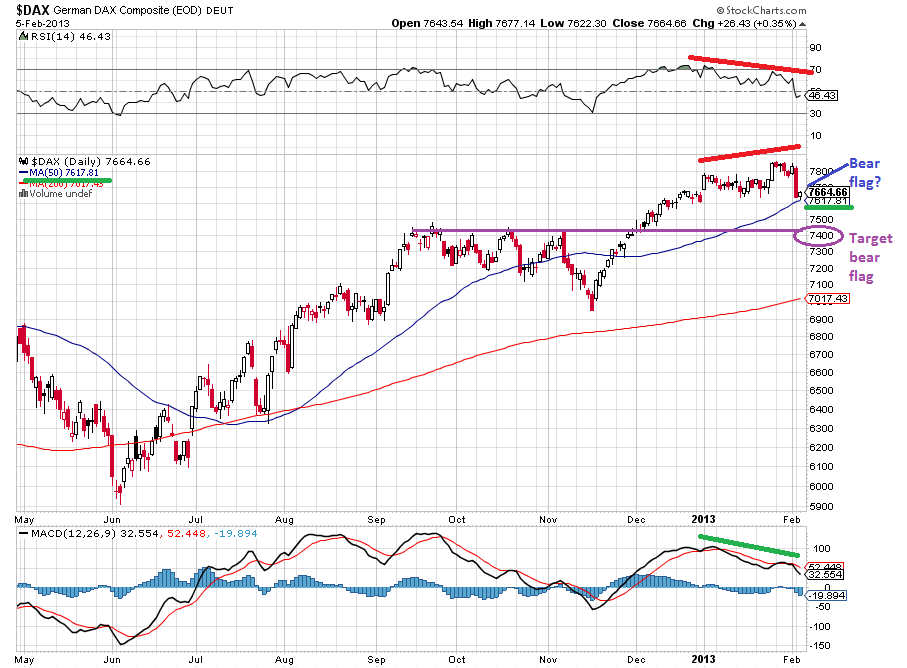Click the boxed 46.43 RSI axis label
Screen dimensions: 907x668
pos(823,95)
